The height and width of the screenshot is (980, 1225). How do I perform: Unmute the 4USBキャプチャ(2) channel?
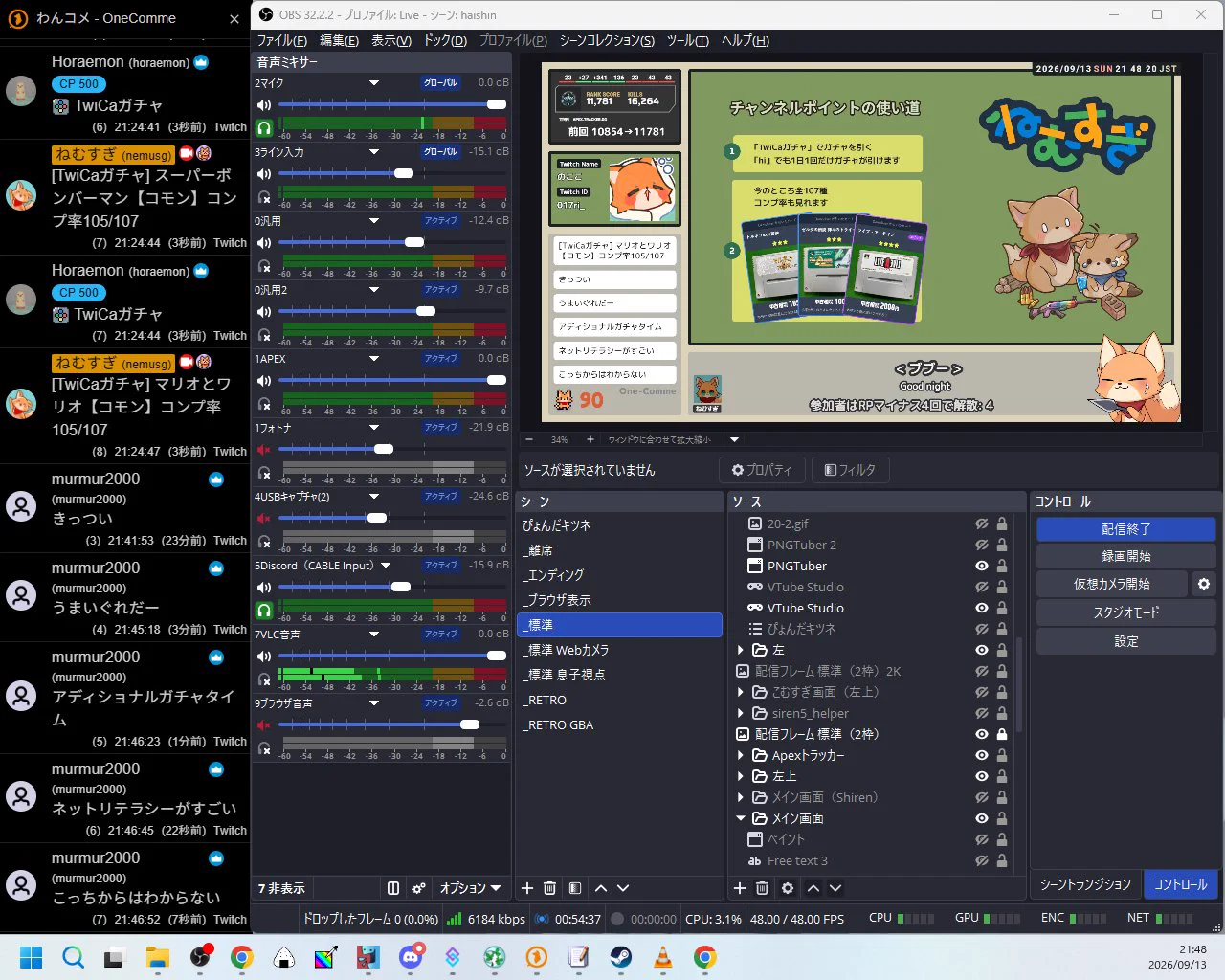tap(264, 518)
